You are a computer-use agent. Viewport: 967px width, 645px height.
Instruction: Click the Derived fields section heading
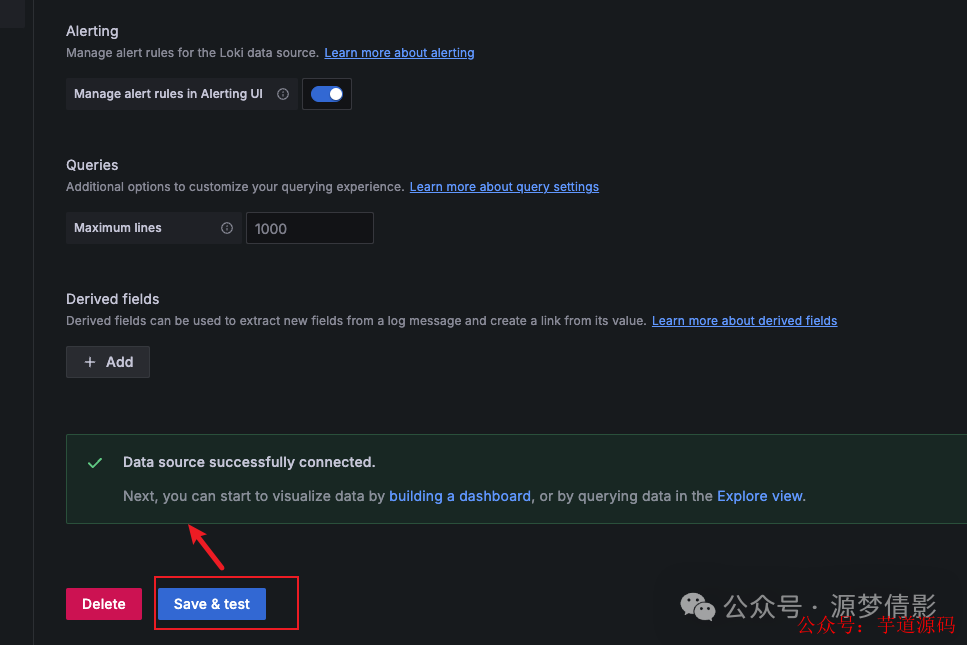coord(112,299)
